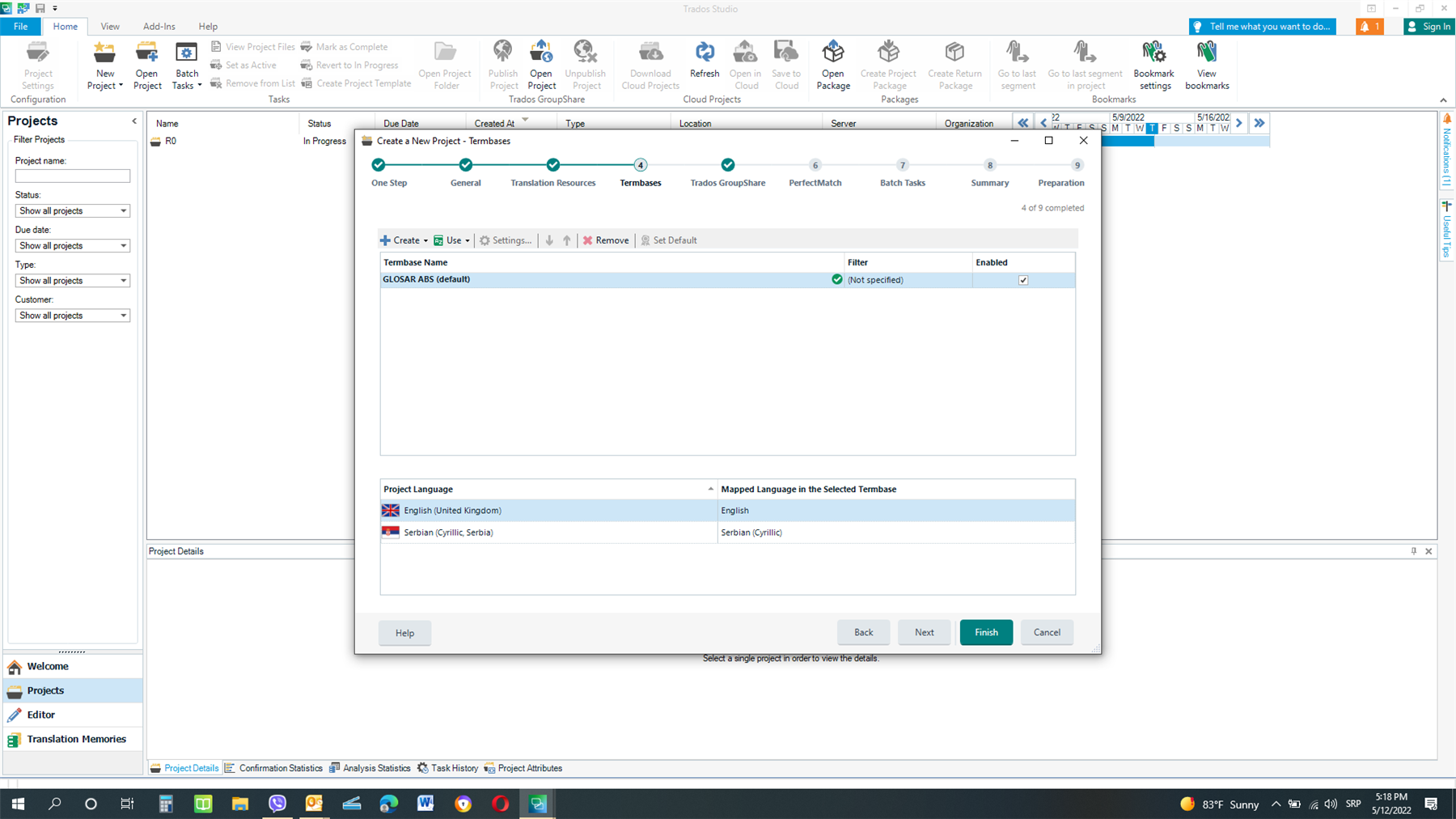Image resolution: width=1456 pixels, height=819 pixels.
Task: Click Go to last segment in project
Action: pyautogui.click(x=1085, y=65)
